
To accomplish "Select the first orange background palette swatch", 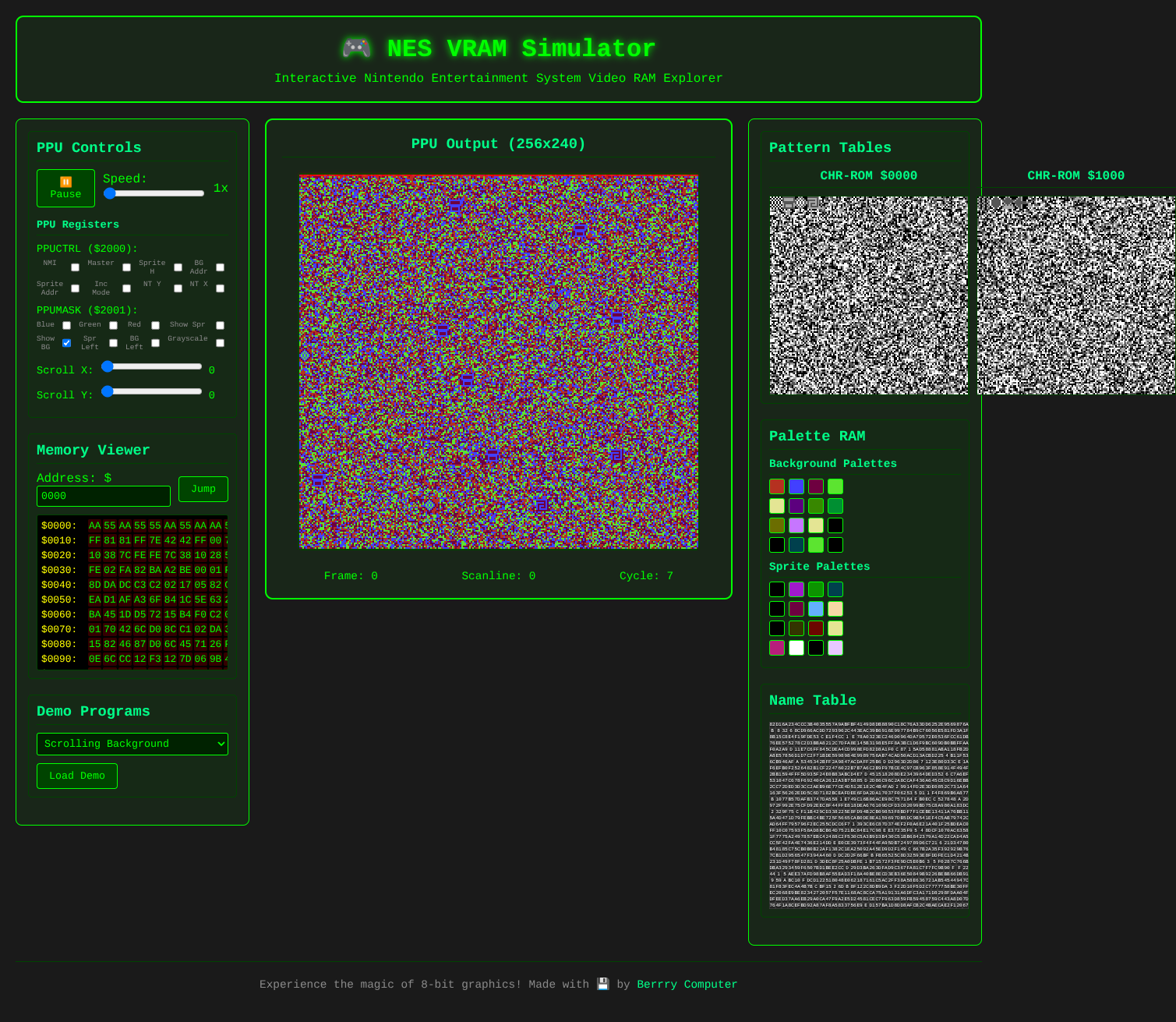I will pyautogui.click(x=776, y=486).
